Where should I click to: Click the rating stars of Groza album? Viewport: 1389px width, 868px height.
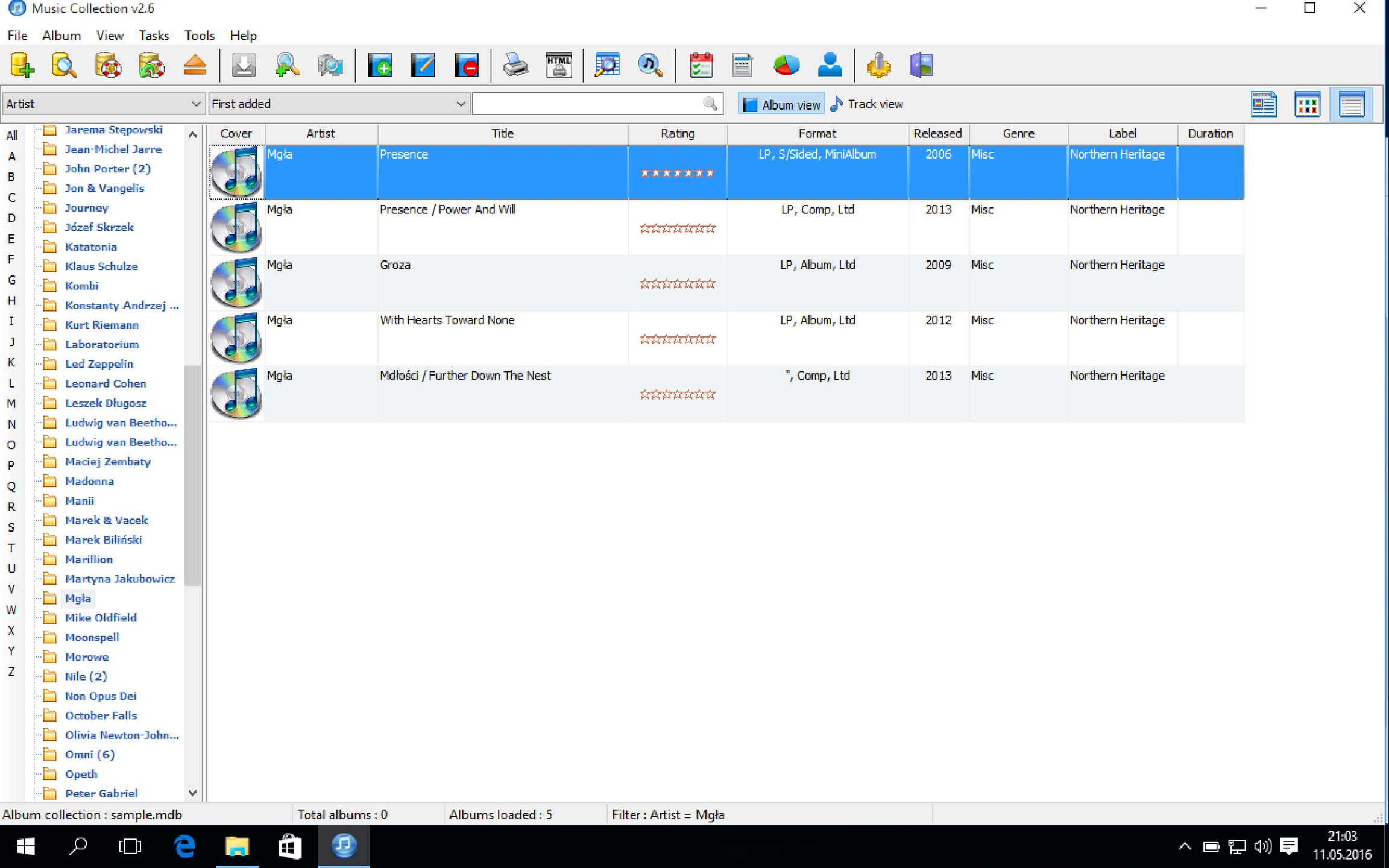(x=678, y=284)
